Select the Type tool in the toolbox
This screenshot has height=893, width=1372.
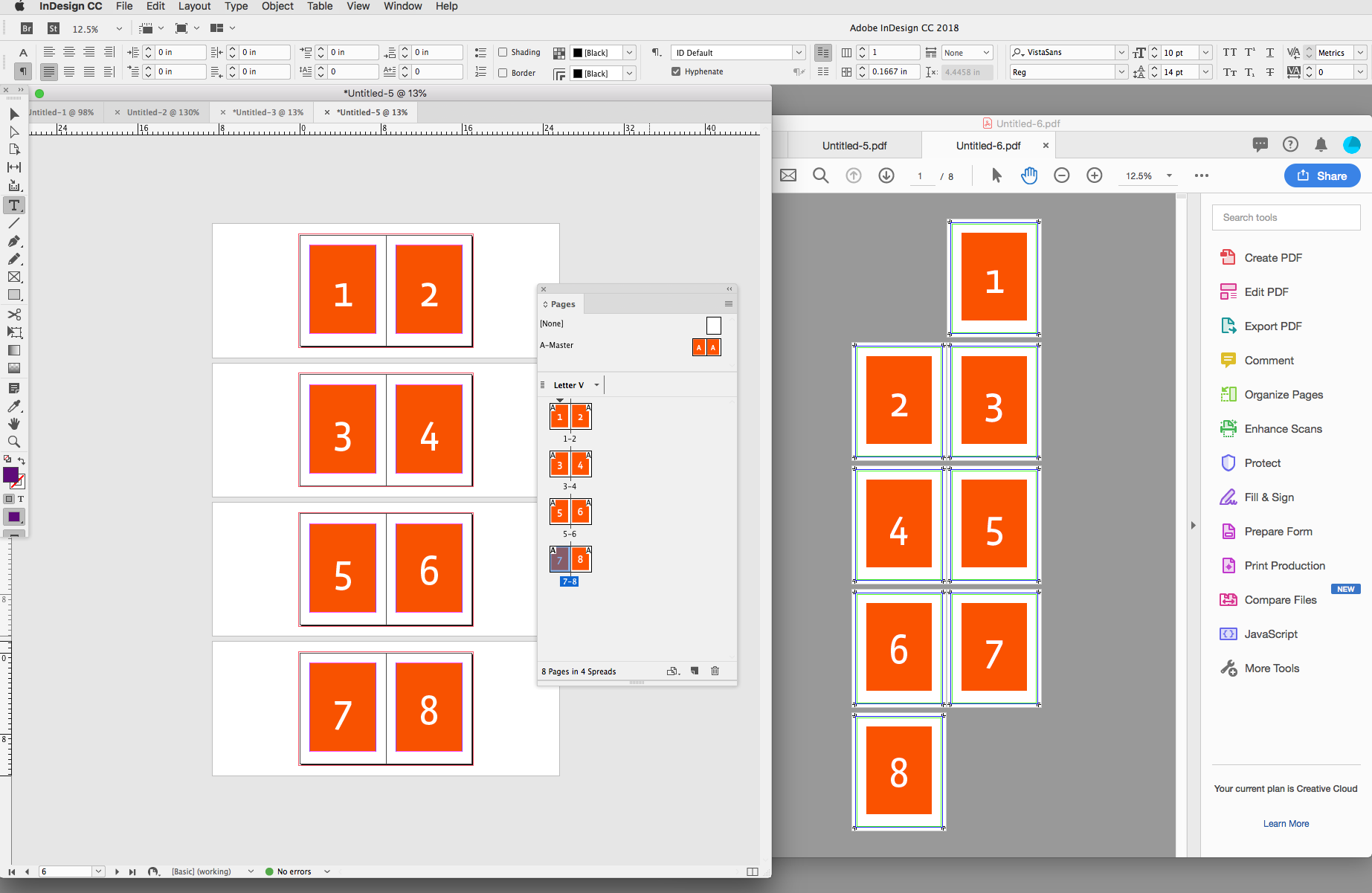[x=14, y=205]
